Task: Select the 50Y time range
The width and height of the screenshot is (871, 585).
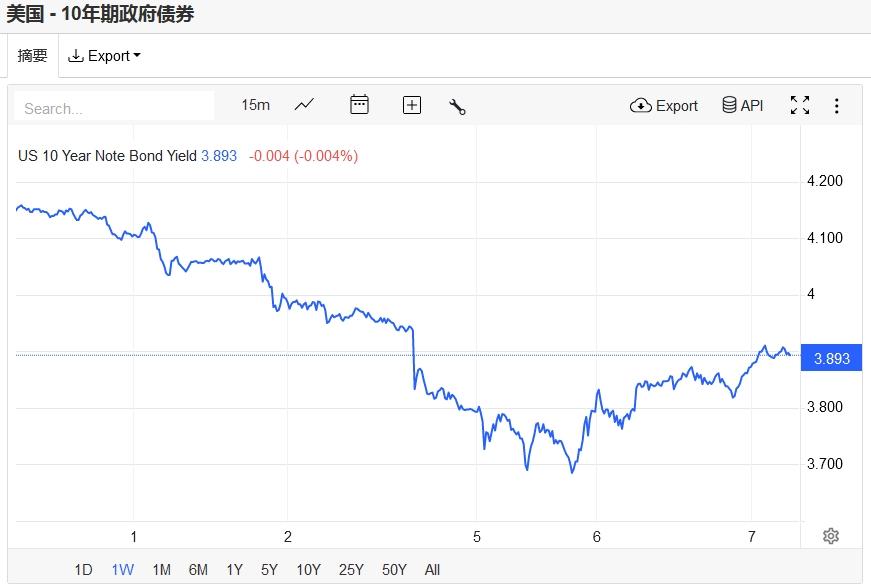Action: point(394,570)
